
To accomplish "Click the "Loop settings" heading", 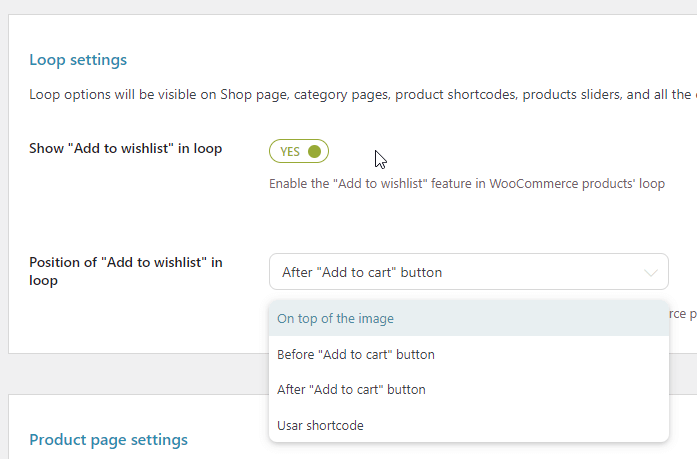I will (x=78, y=60).
